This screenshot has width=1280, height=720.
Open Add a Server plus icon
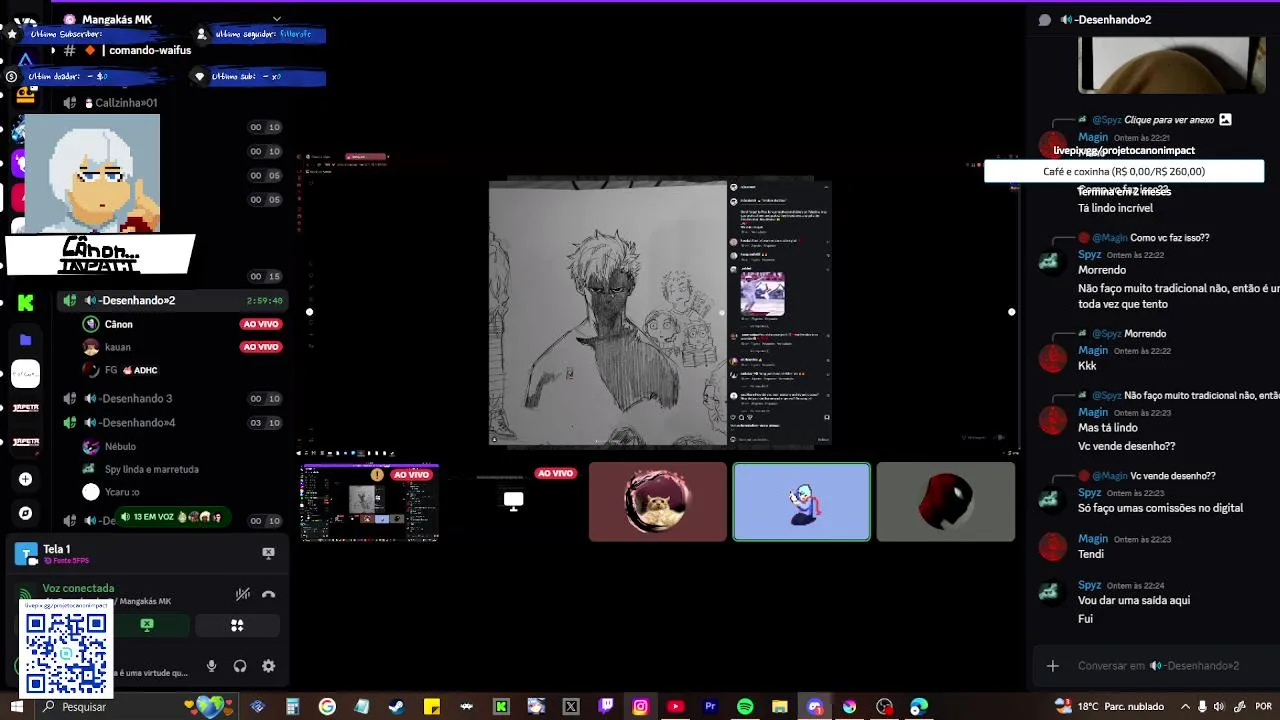pos(26,479)
